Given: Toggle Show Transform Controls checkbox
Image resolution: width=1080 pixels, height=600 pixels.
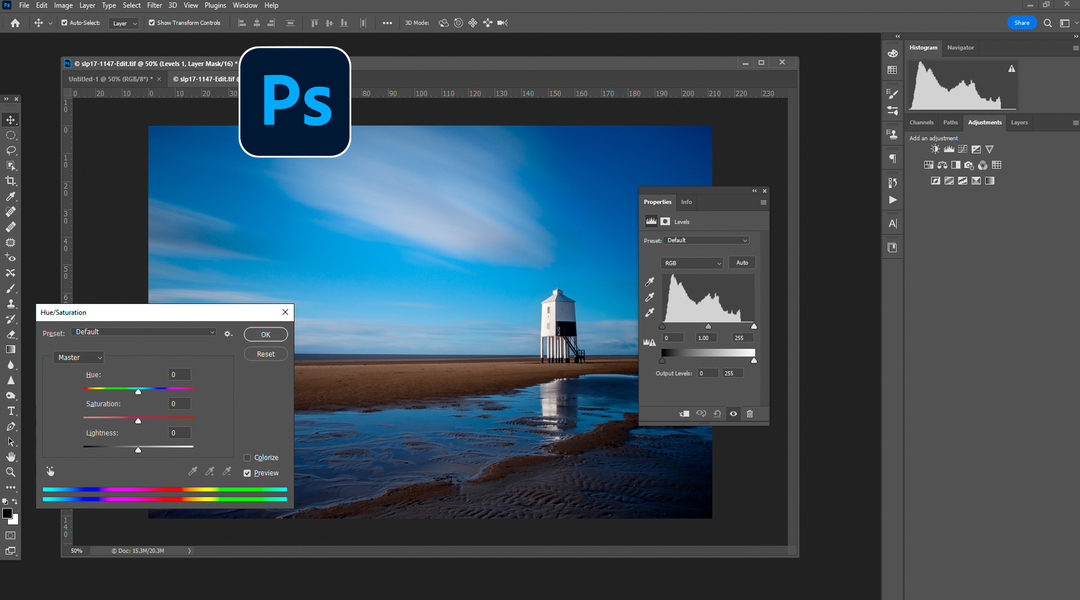Looking at the screenshot, I should 151,22.
